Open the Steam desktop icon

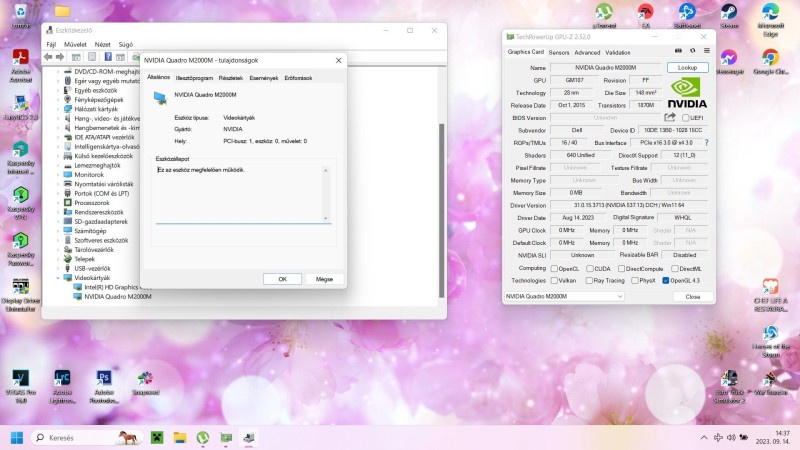729,16
